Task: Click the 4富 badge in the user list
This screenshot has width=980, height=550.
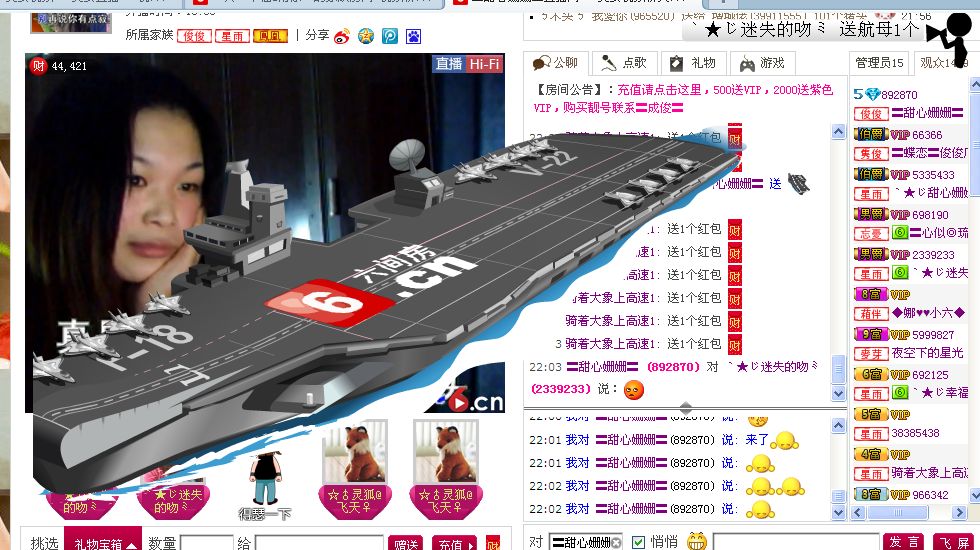Action: pyautogui.click(x=871, y=454)
